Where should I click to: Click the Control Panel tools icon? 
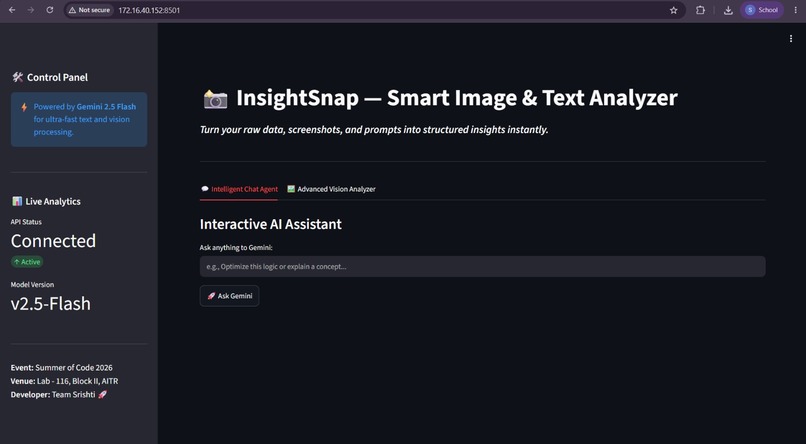pyautogui.click(x=17, y=77)
